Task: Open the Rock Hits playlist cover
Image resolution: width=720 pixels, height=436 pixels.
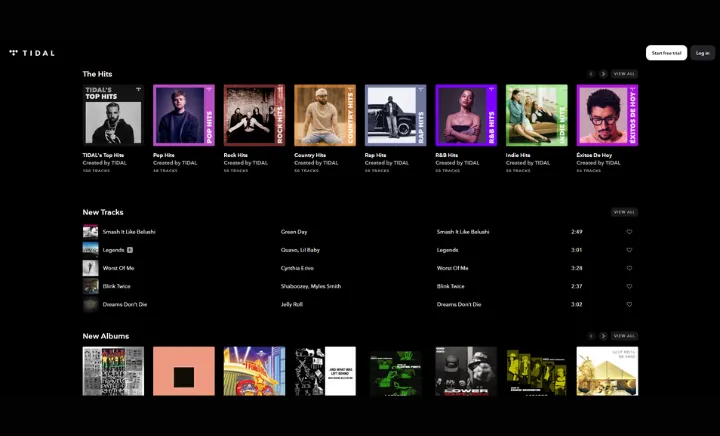Action: pyautogui.click(x=254, y=115)
